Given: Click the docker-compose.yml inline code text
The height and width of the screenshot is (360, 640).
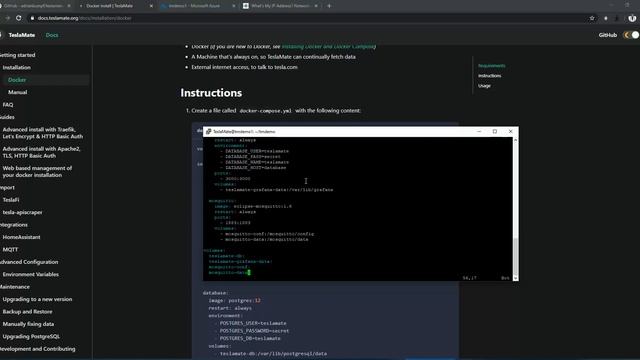Looking at the screenshot, I should (265, 111).
